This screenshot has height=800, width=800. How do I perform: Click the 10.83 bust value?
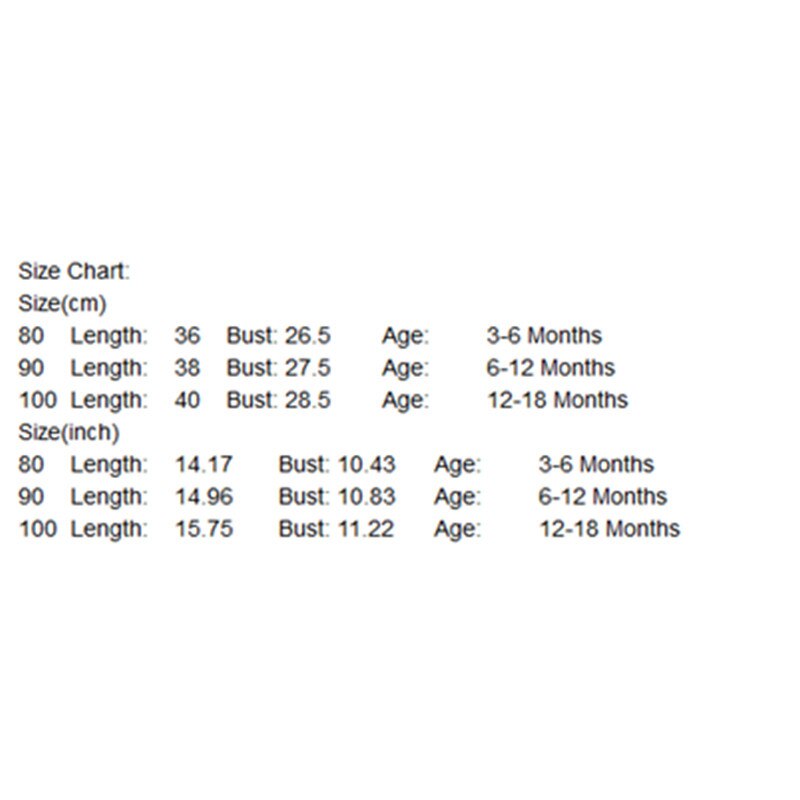click(x=366, y=497)
